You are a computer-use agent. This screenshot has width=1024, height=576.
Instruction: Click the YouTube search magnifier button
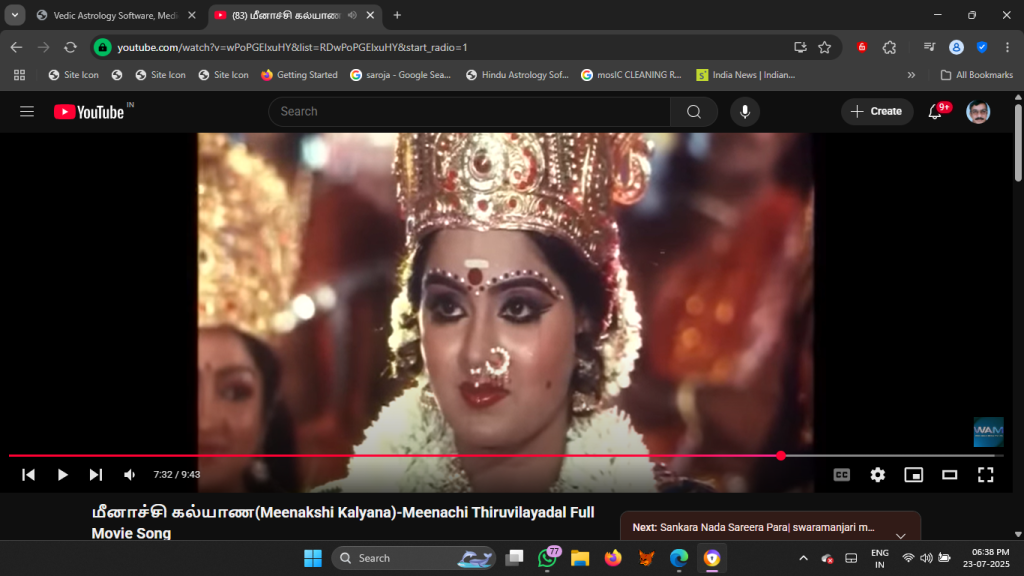(x=694, y=112)
